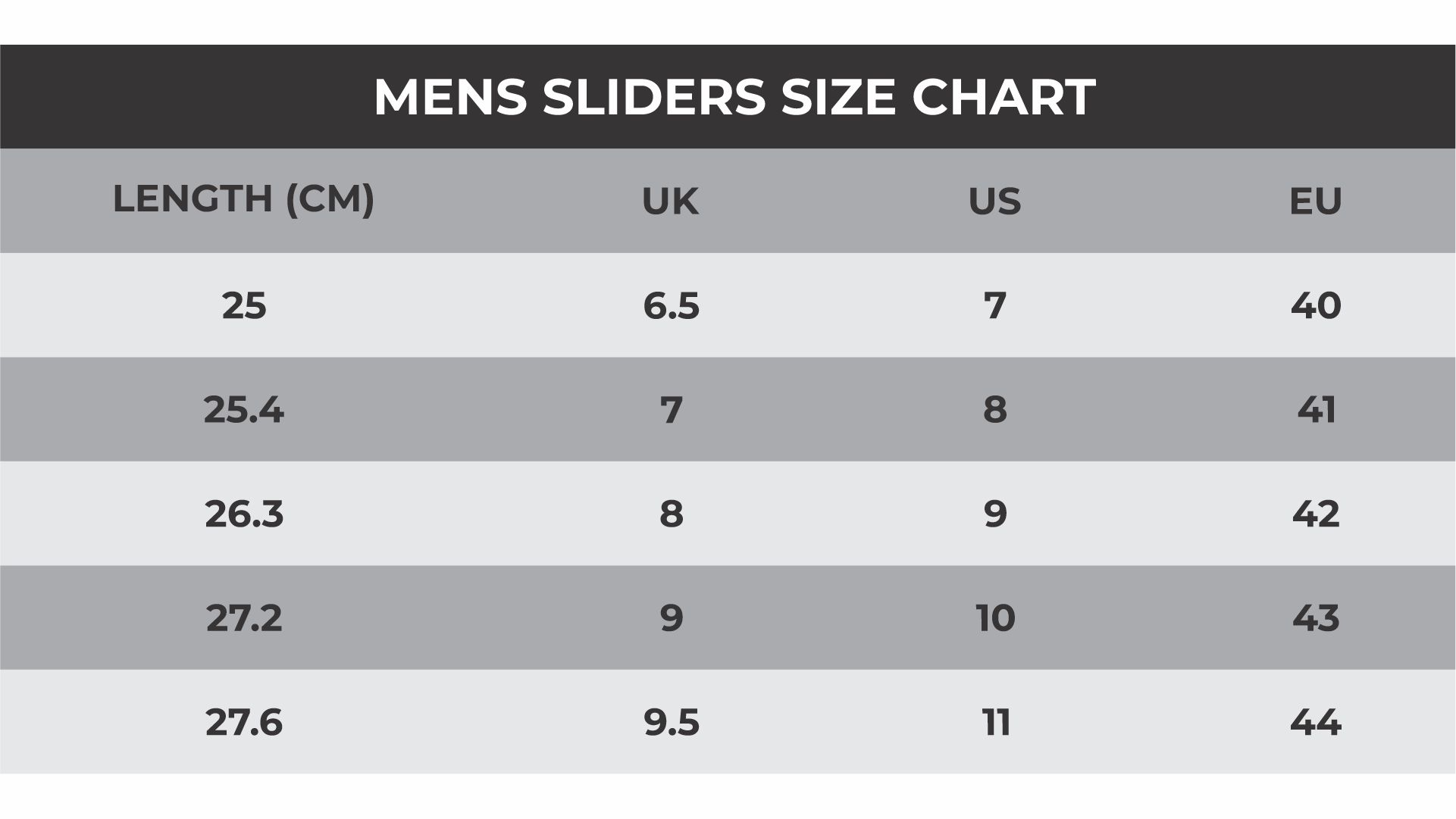Select the UK size 6.5 cell
The image size is (1456, 819).
pyautogui.click(x=671, y=306)
